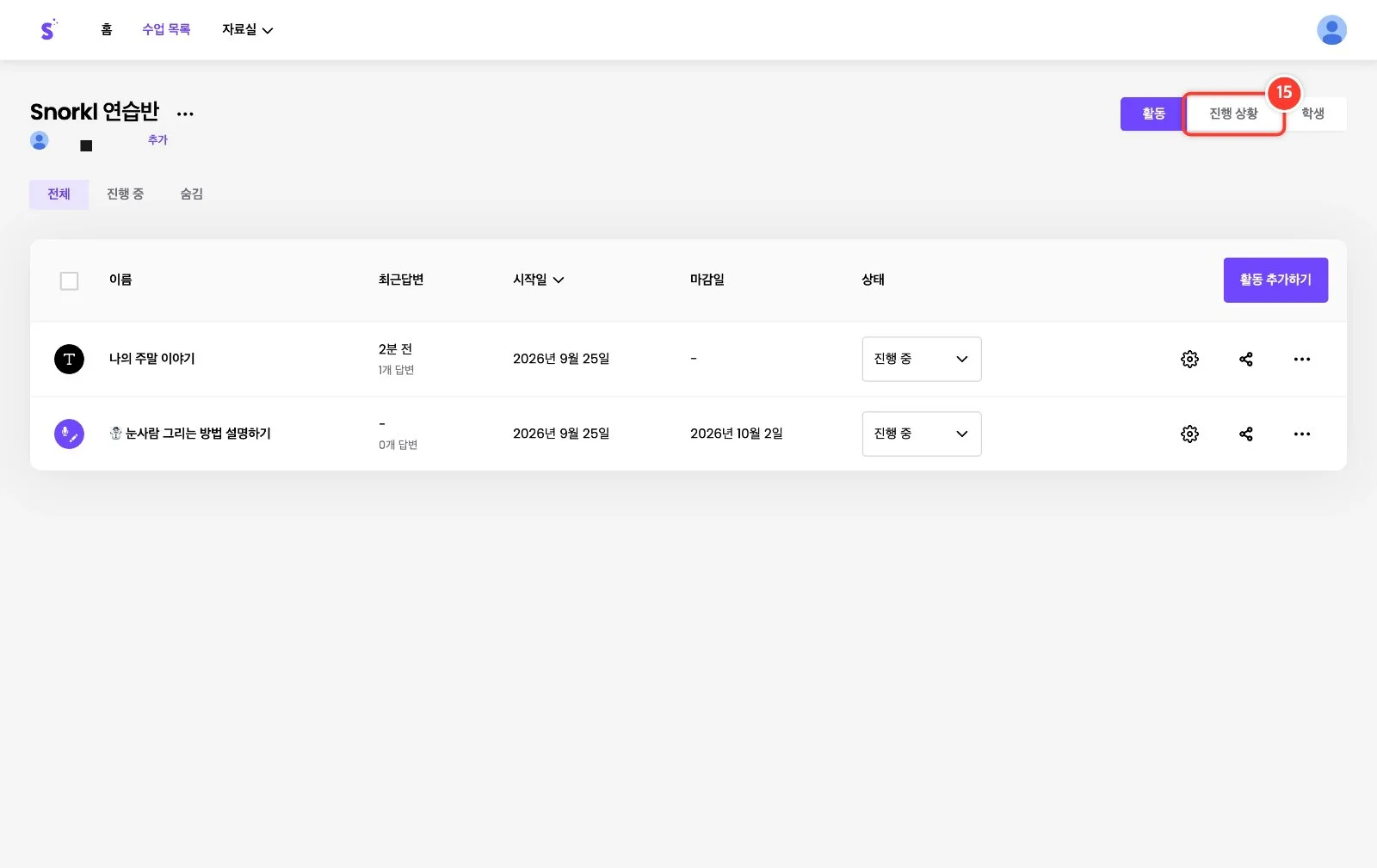Select the 숨김 filter tab
The image size is (1377, 868).
pyautogui.click(x=191, y=194)
